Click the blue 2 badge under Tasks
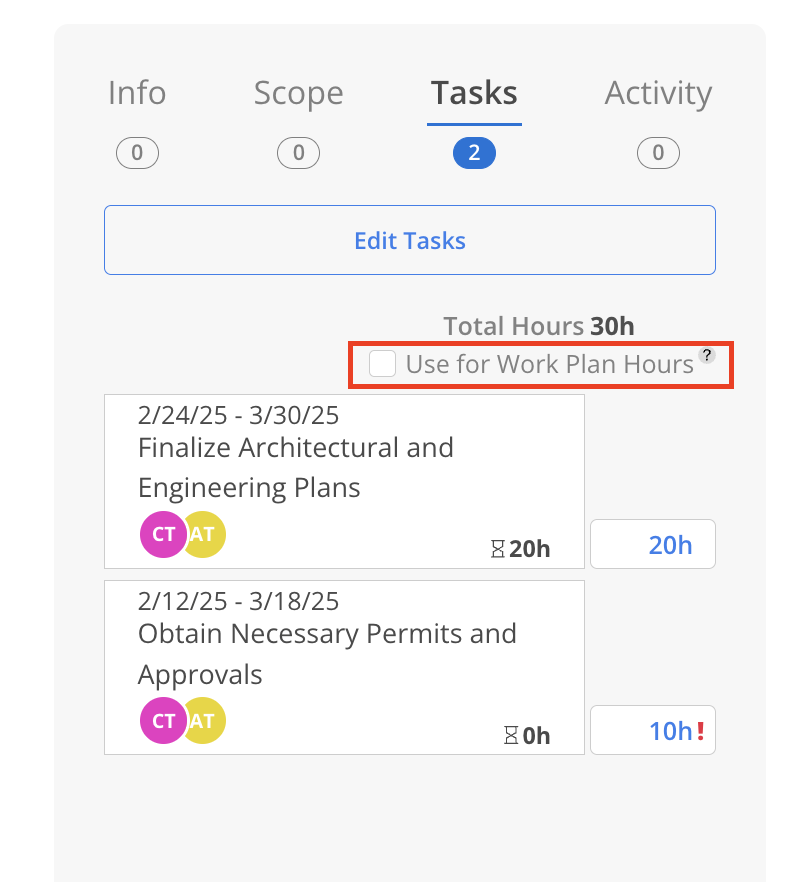This screenshot has height=882, width=790. click(474, 153)
